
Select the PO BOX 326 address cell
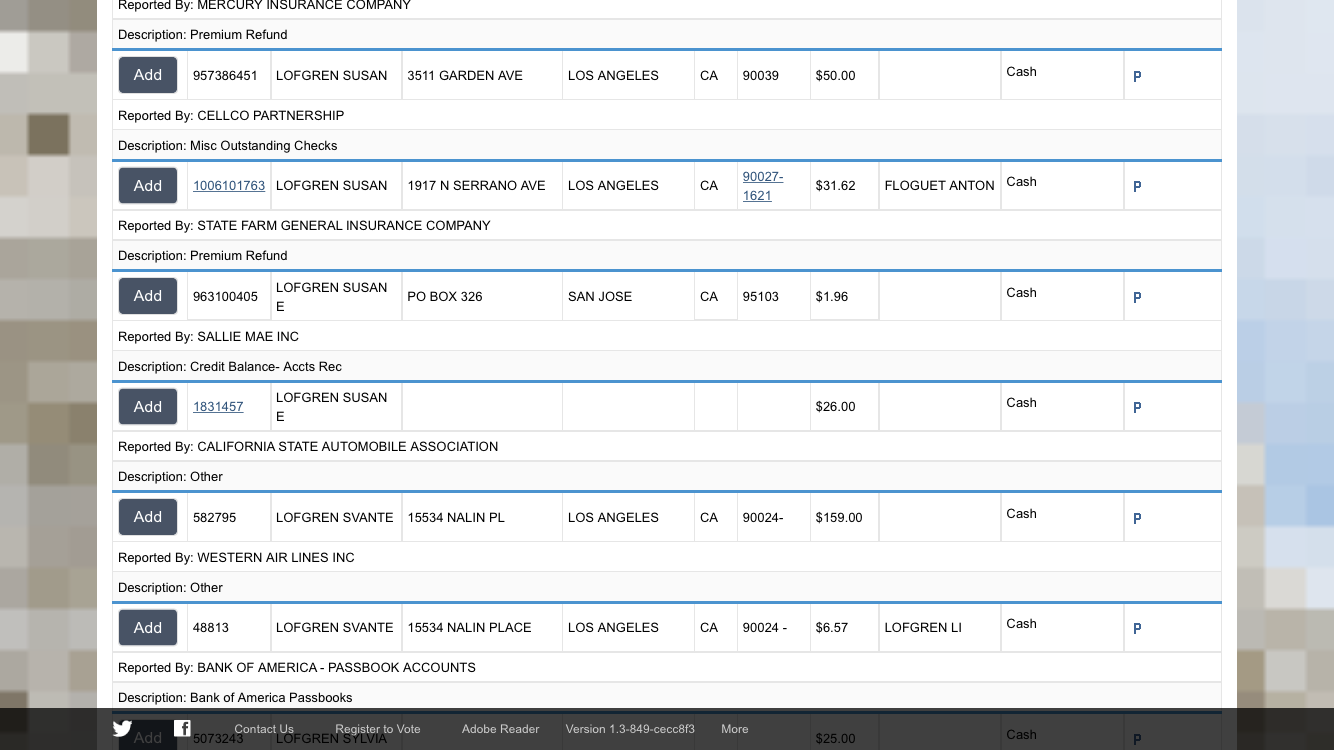click(x=482, y=297)
